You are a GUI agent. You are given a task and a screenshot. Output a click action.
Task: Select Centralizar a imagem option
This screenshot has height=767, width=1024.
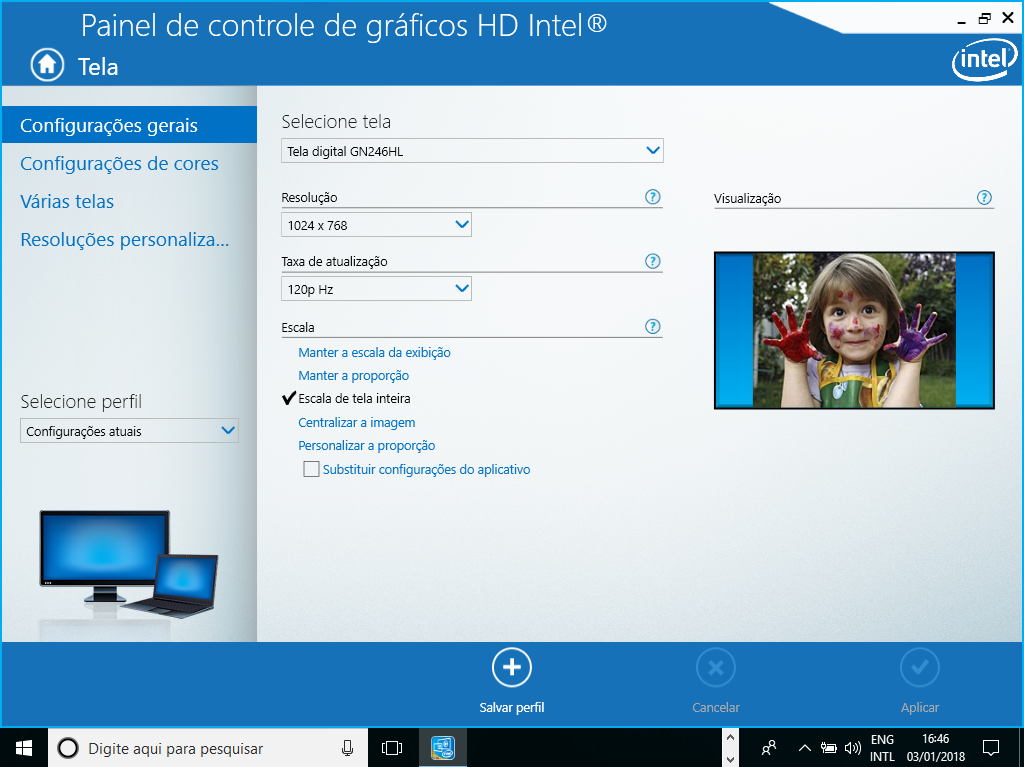[x=357, y=423]
